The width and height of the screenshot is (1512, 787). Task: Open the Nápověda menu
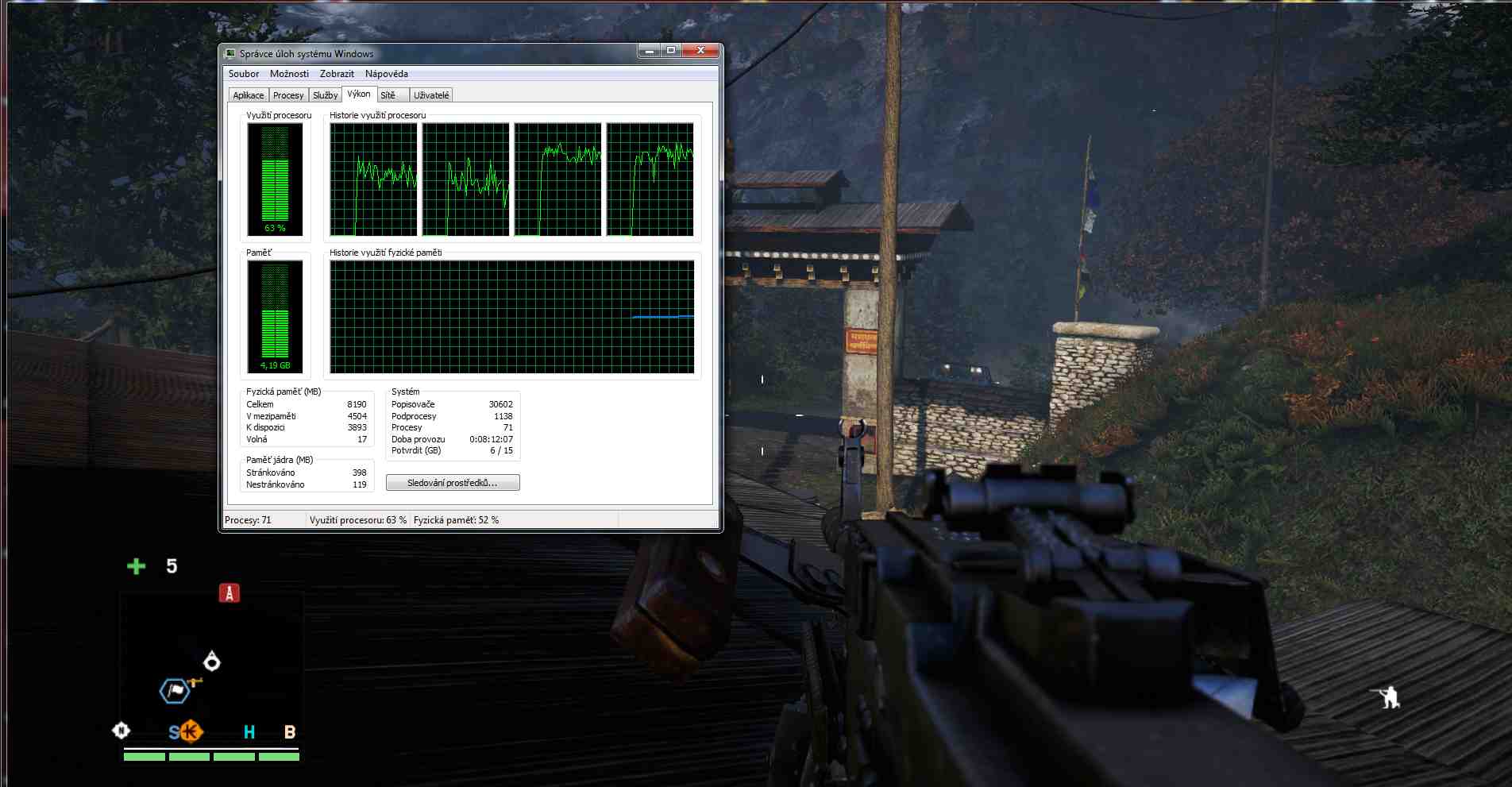387,74
